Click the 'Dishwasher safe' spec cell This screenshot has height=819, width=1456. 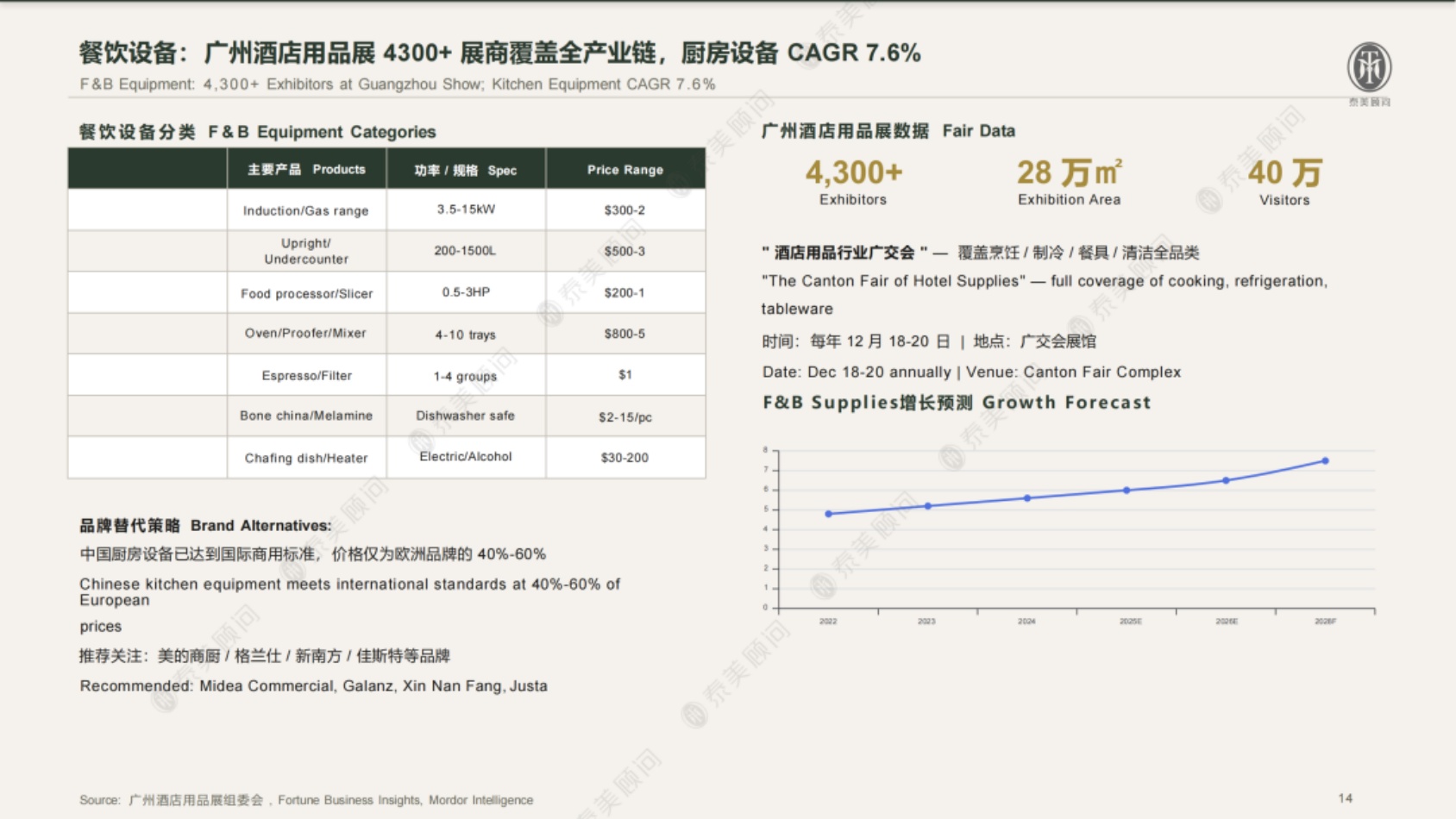(x=466, y=416)
